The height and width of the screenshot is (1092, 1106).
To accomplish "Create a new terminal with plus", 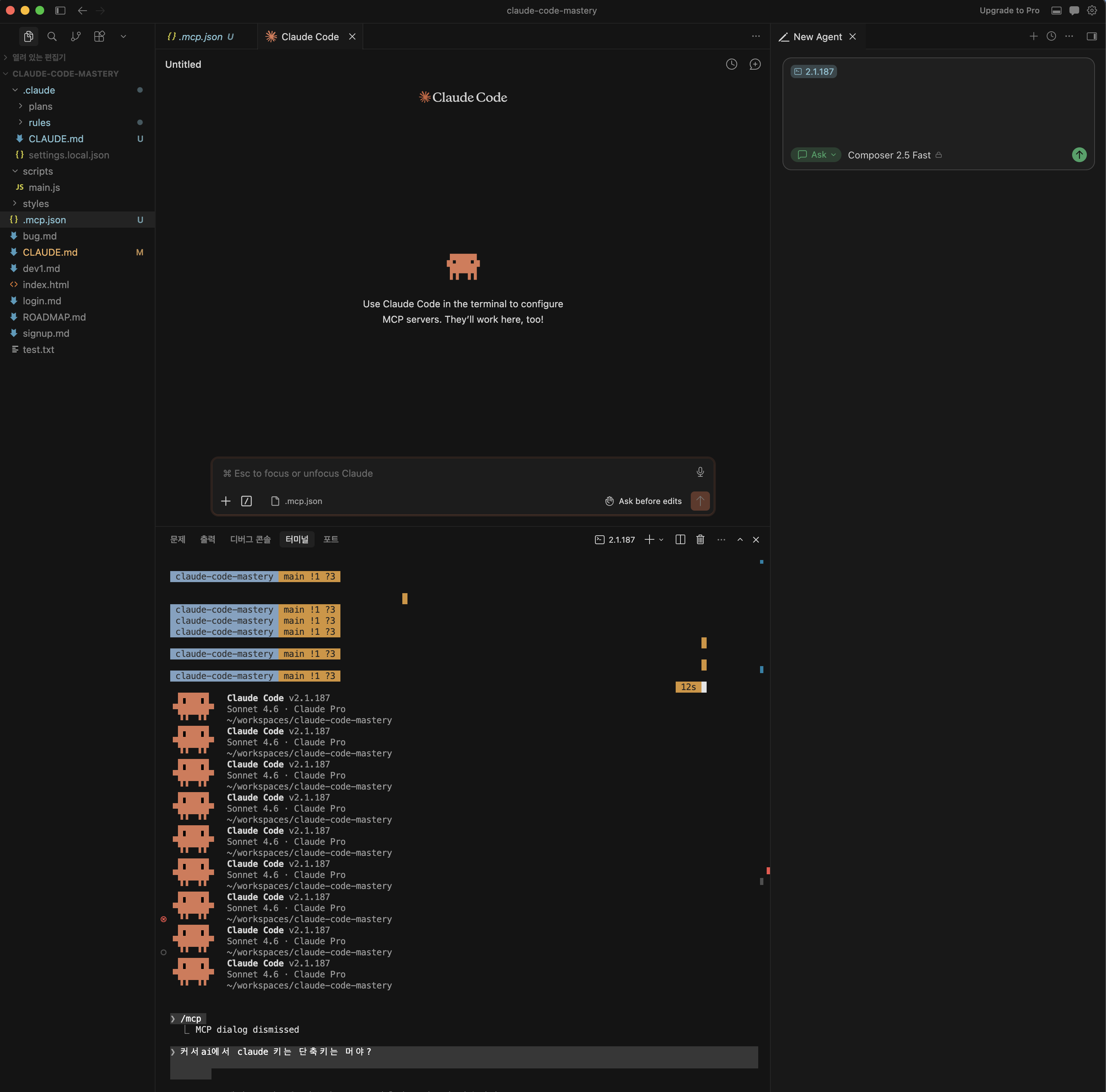I will coord(649,540).
